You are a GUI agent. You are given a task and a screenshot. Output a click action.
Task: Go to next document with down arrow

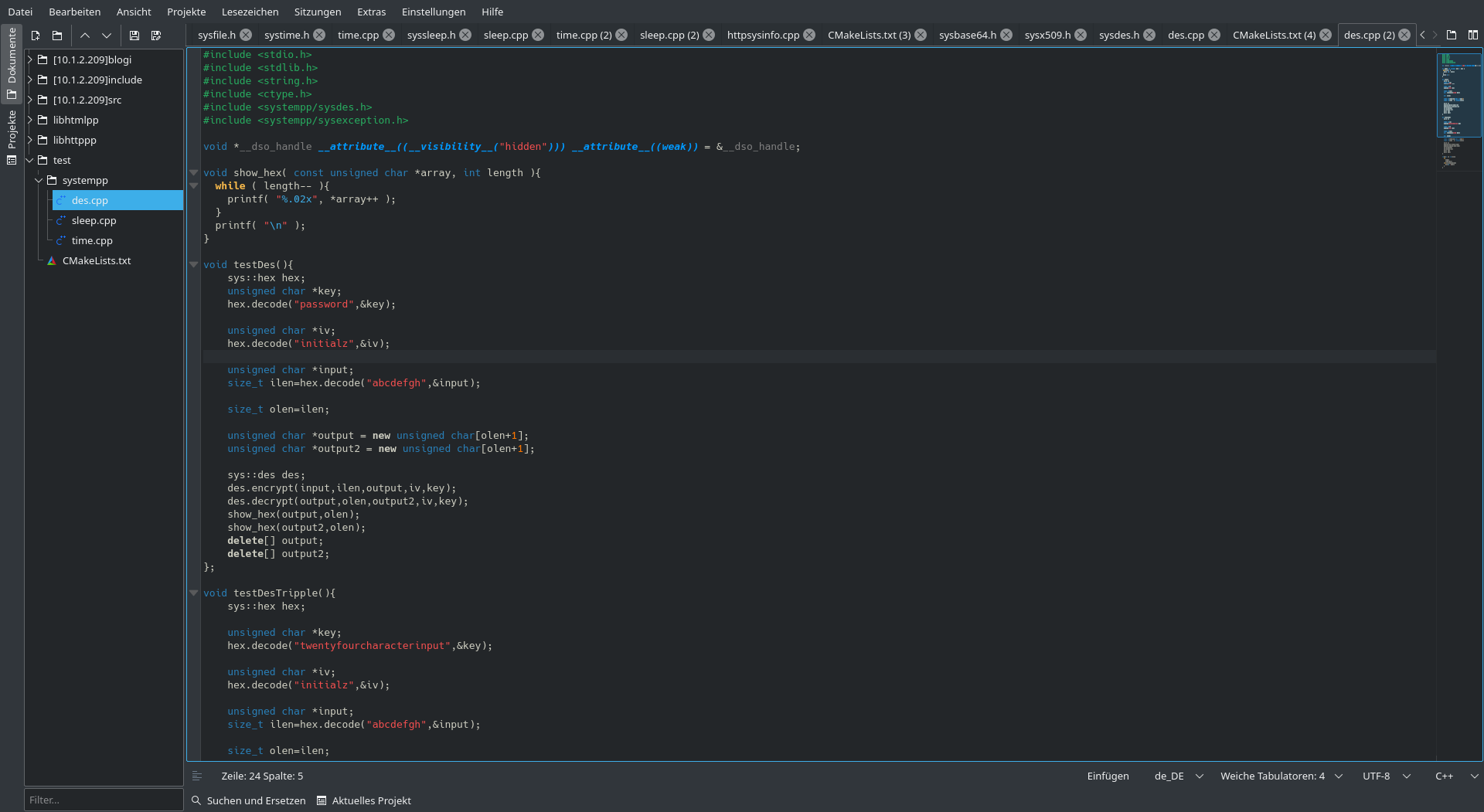[107, 36]
